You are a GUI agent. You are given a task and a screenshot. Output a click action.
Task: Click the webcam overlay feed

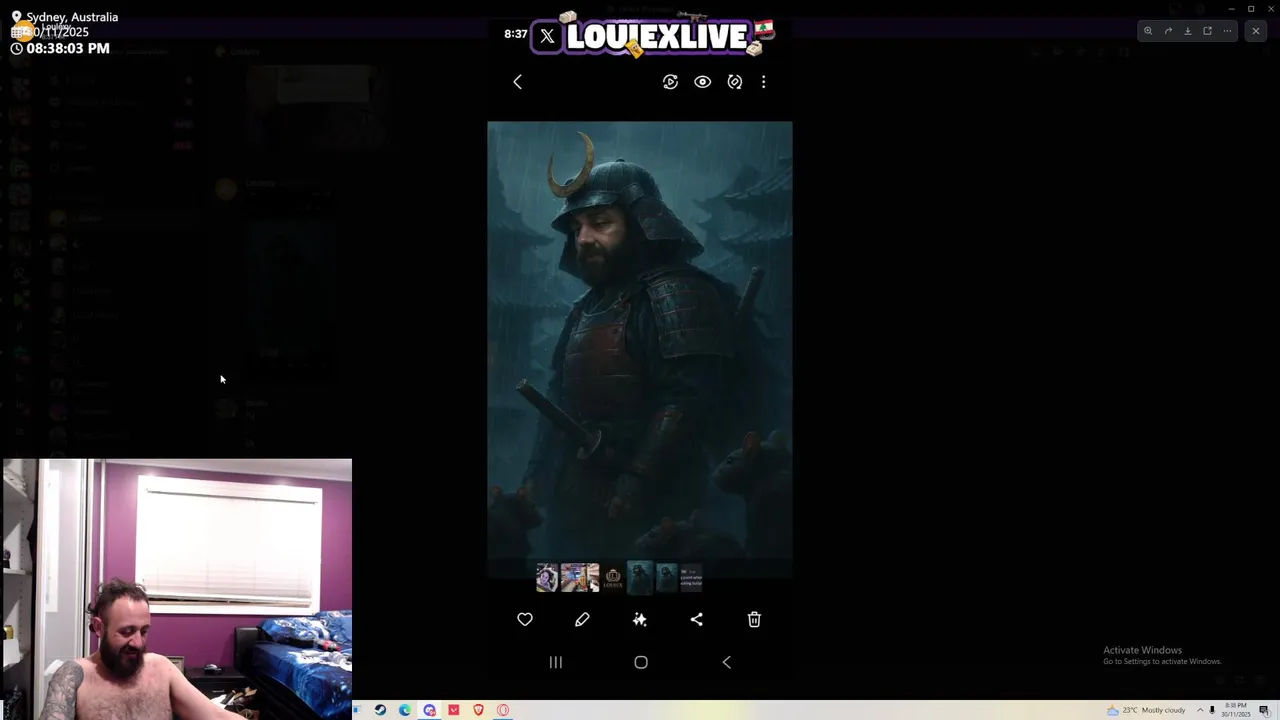click(x=177, y=589)
